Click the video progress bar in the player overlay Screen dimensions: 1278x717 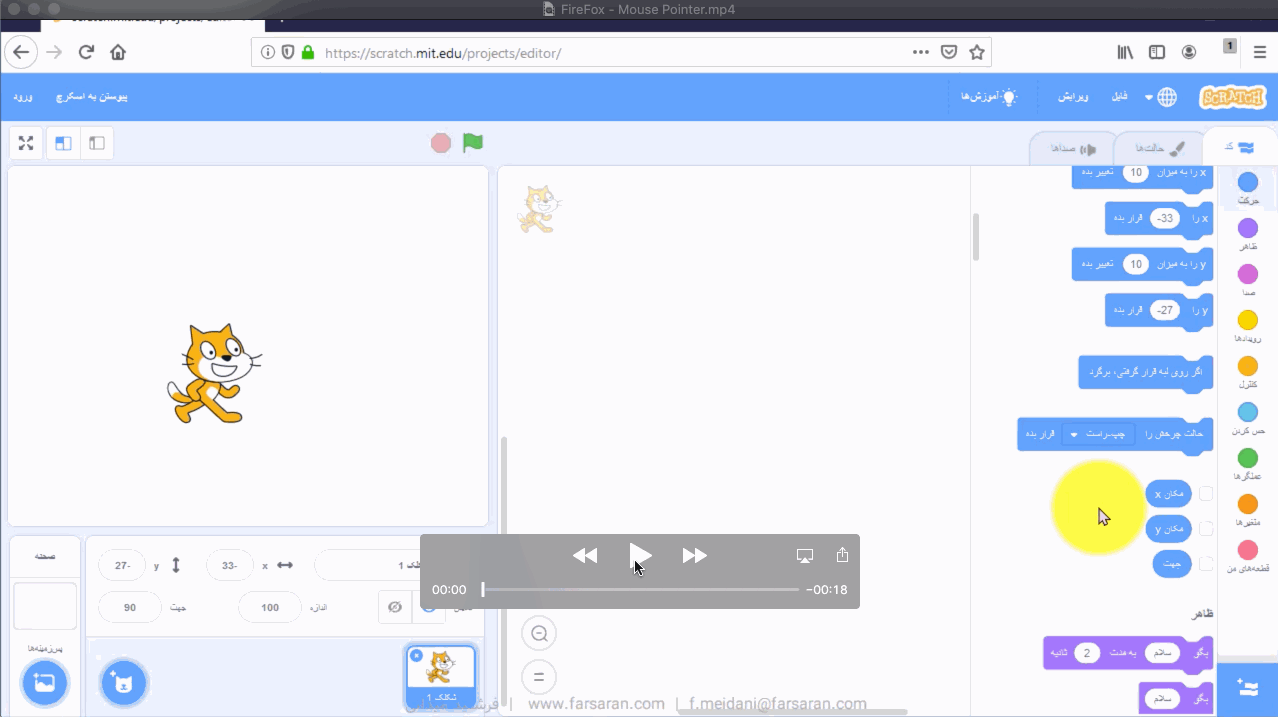click(x=640, y=590)
